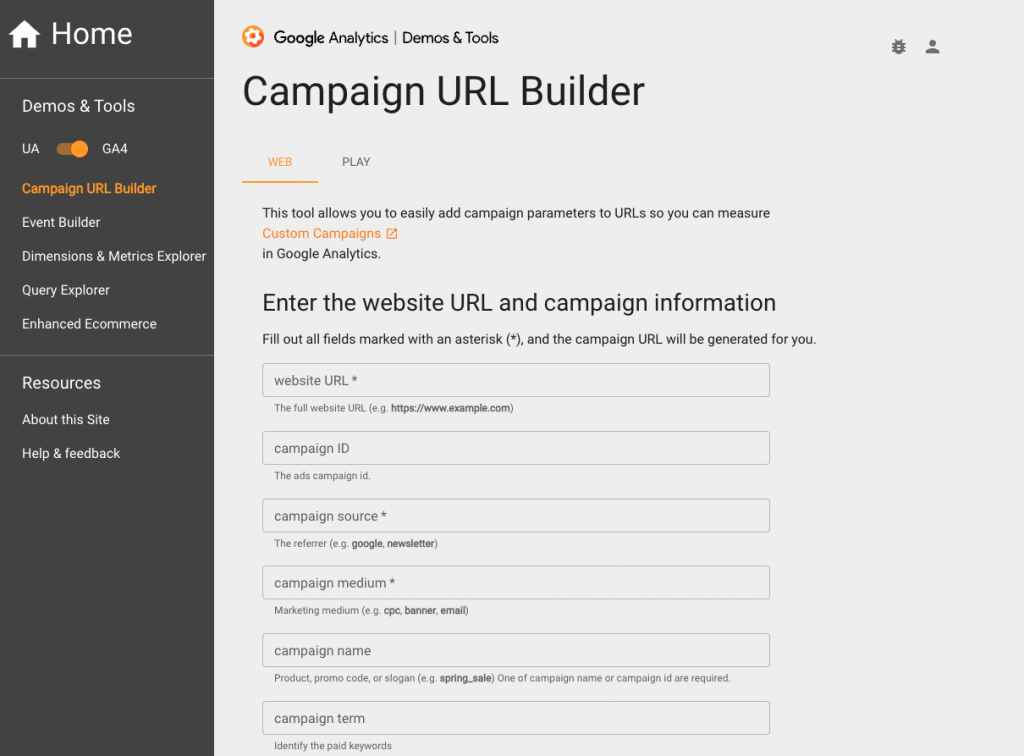Select Campaign URL Builder in the sidebar
The width and height of the screenshot is (1024, 756).
(89, 188)
